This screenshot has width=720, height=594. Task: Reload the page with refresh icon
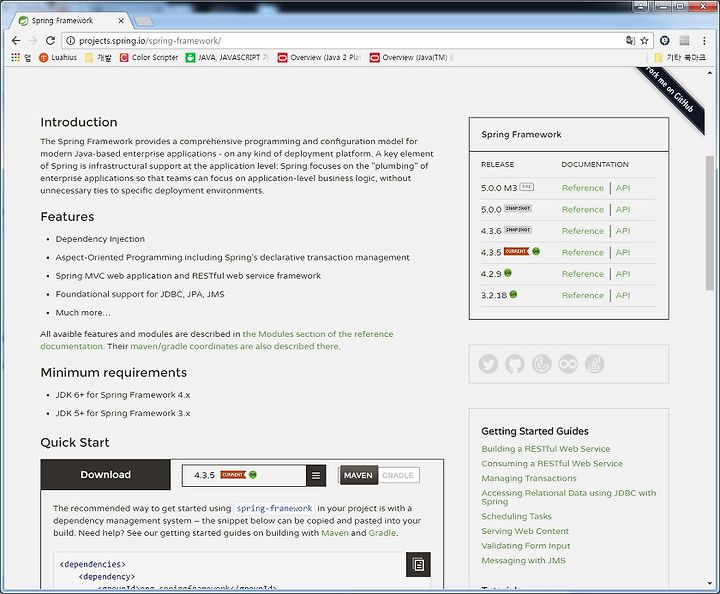(x=51, y=40)
